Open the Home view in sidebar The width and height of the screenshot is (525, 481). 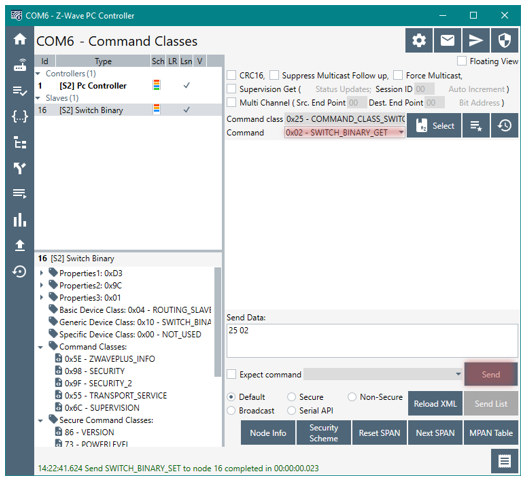click(20, 39)
